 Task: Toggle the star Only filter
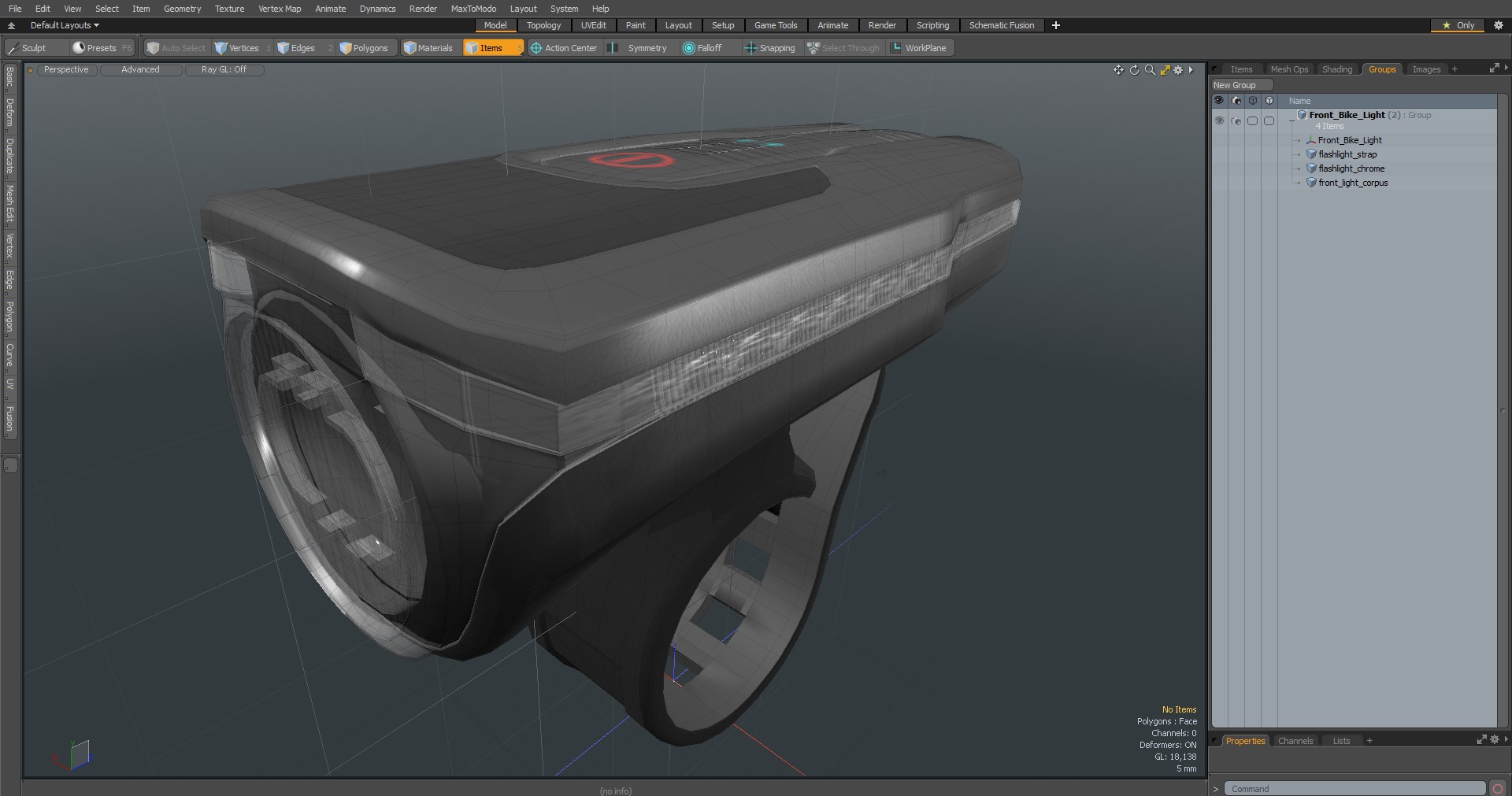coord(1458,25)
